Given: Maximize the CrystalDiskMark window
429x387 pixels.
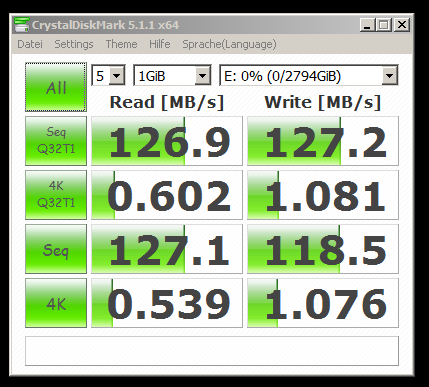Looking at the screenshot, I should (384, 25).
